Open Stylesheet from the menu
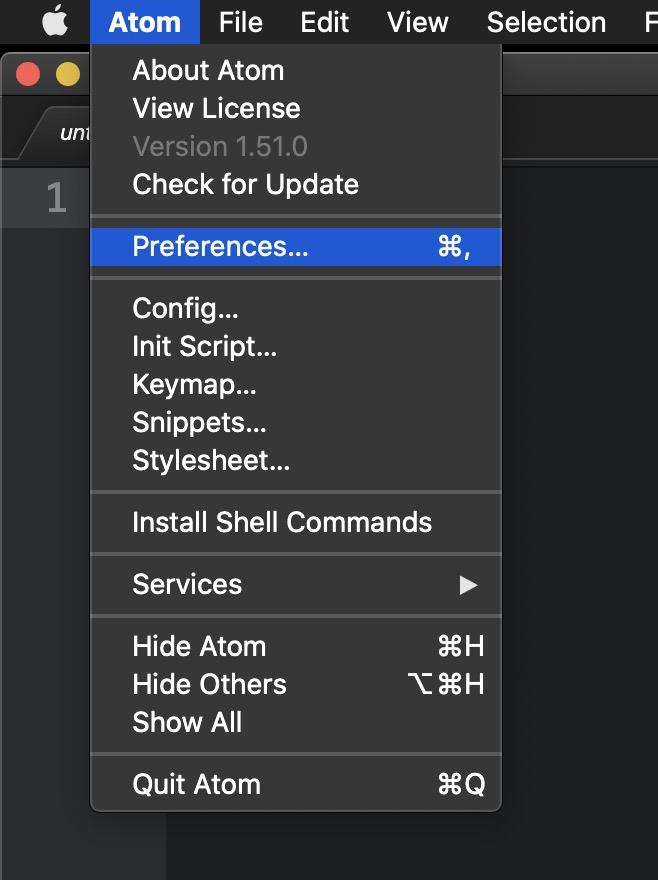658x880 pixels. coord(211,460)
